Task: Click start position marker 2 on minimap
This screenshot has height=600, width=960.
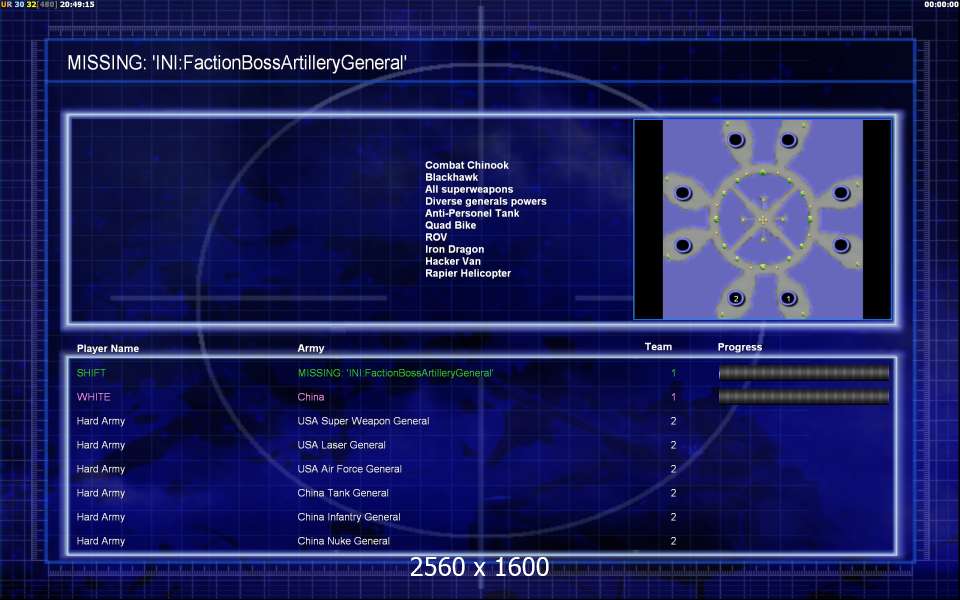Action: click(x=736, y=298)
